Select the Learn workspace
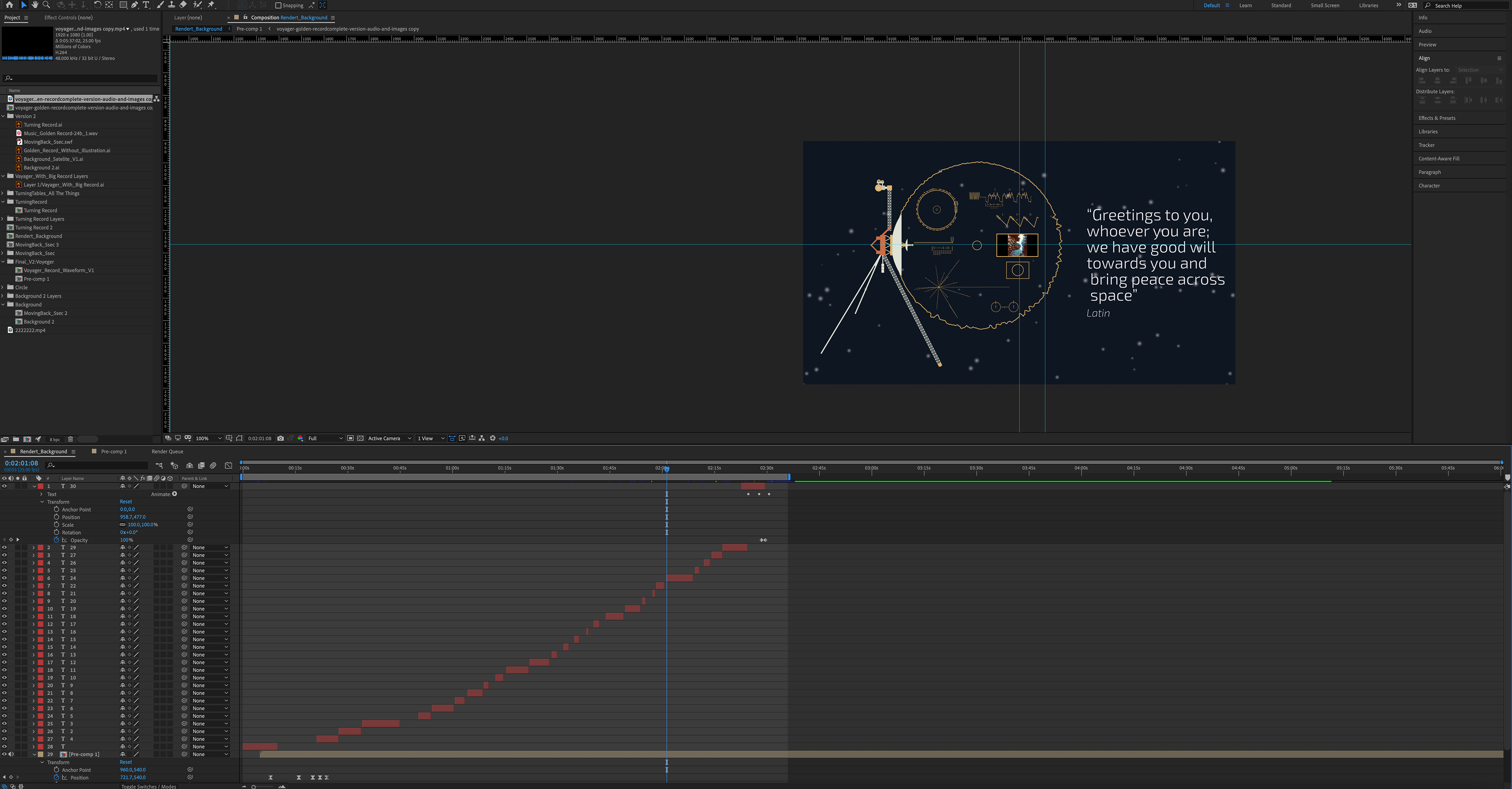 1245,5
